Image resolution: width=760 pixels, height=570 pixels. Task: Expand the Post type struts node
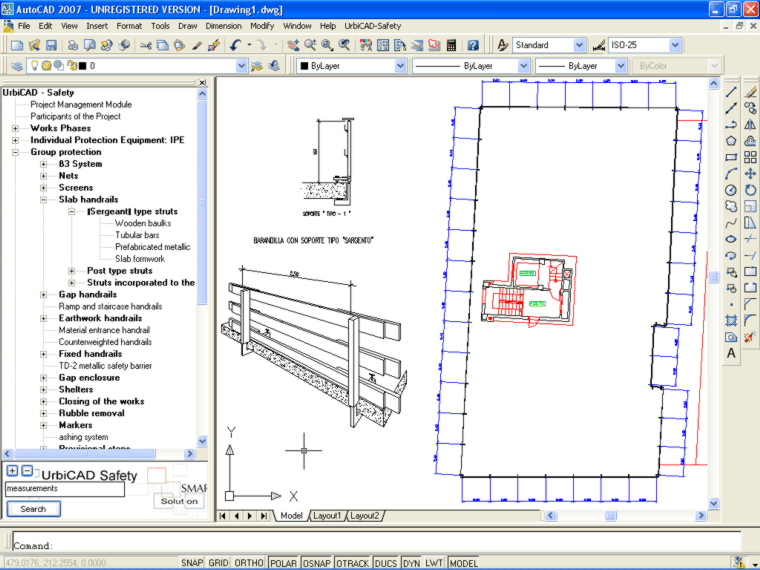(x=72, y=271)
